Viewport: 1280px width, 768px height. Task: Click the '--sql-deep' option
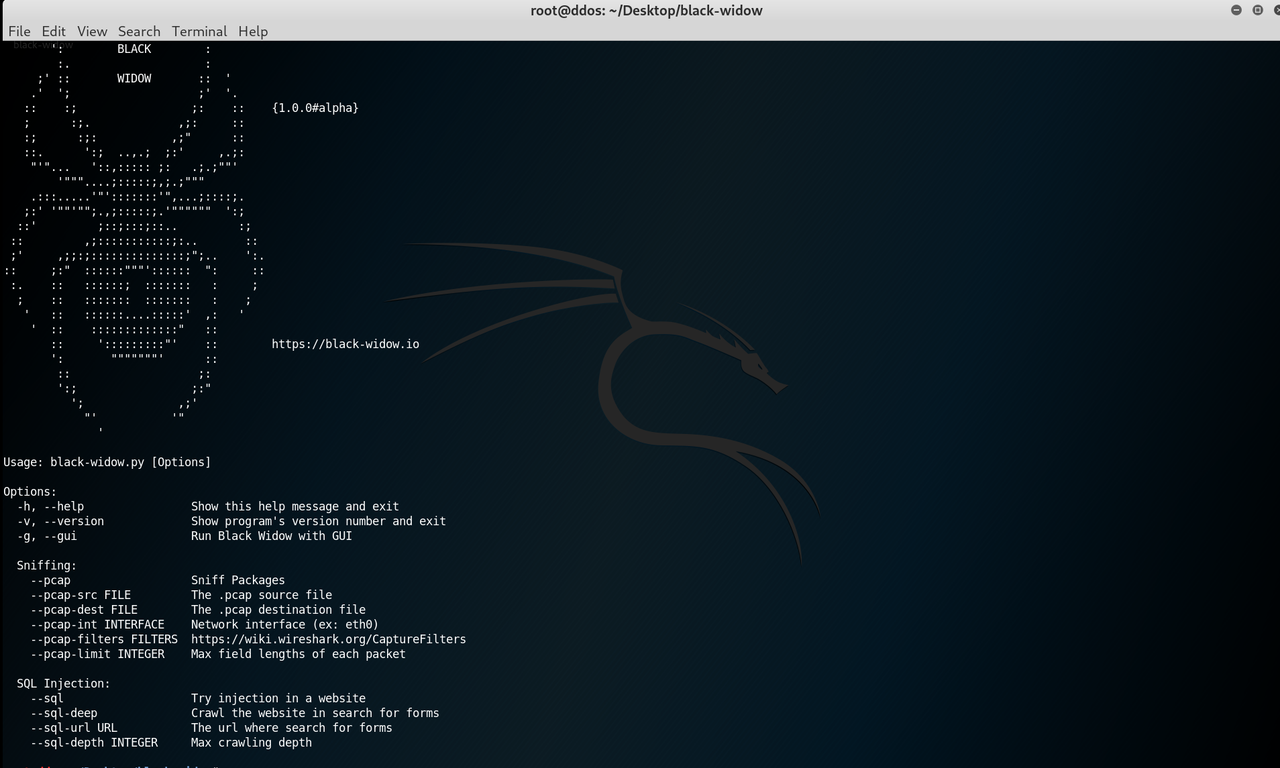[64, 713]
